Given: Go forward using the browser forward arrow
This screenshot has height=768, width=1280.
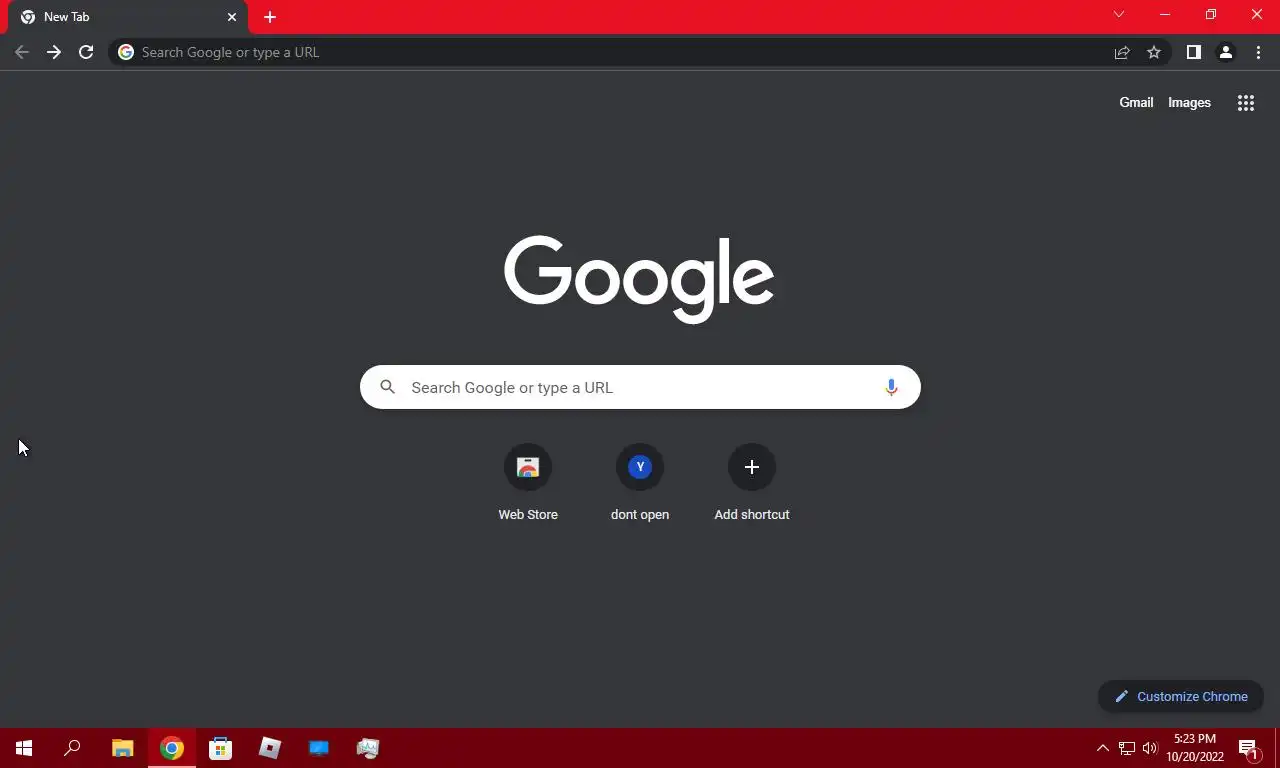Looking at the screenshot, I should click(54, 52).
